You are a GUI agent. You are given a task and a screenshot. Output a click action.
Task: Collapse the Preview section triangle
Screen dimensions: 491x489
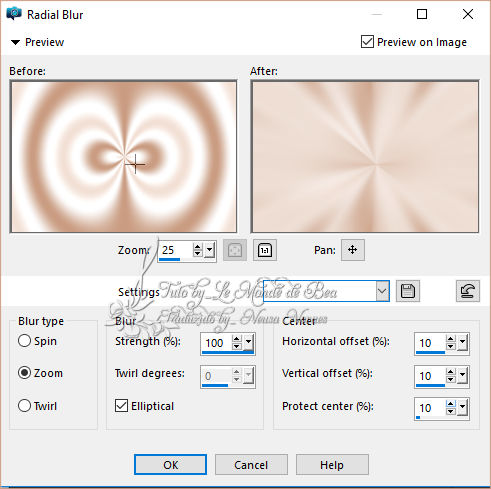(x=15, y=42)
